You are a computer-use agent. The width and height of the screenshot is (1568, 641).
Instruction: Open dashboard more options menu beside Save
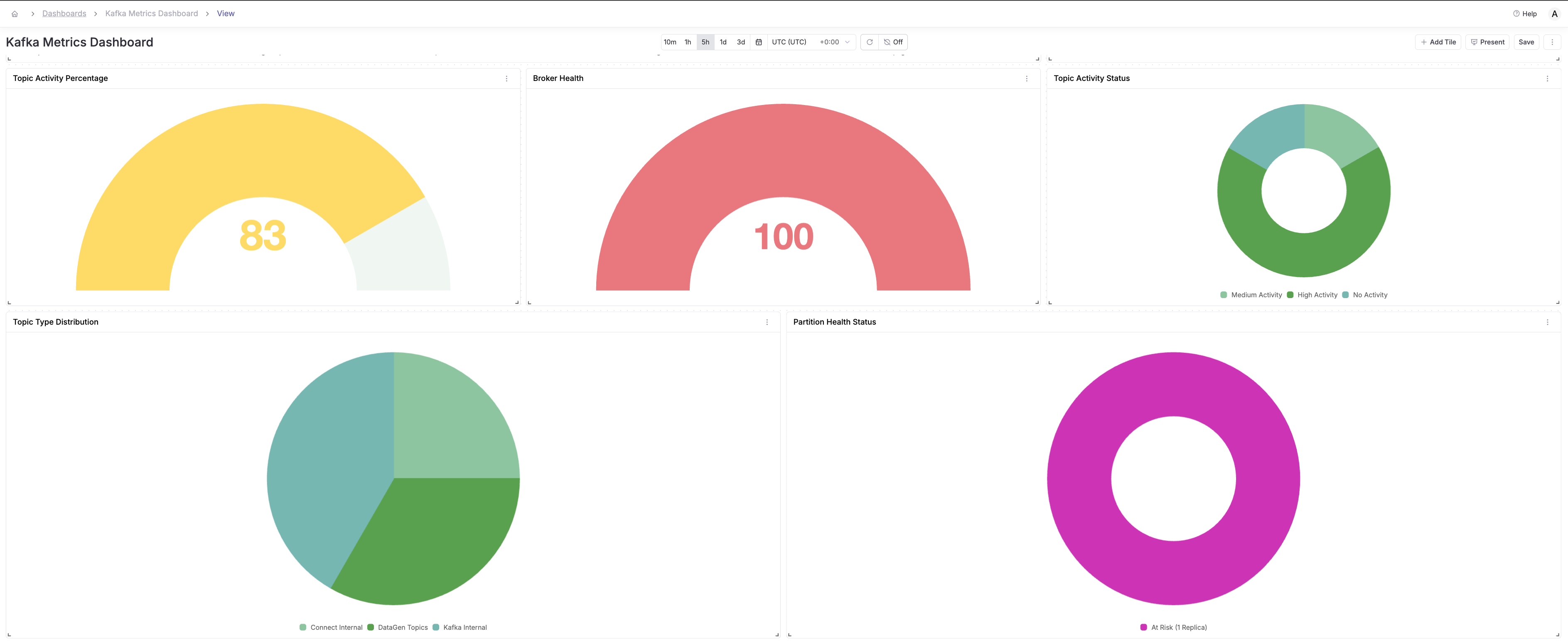pyautogui.click(x=1552, y=42)
